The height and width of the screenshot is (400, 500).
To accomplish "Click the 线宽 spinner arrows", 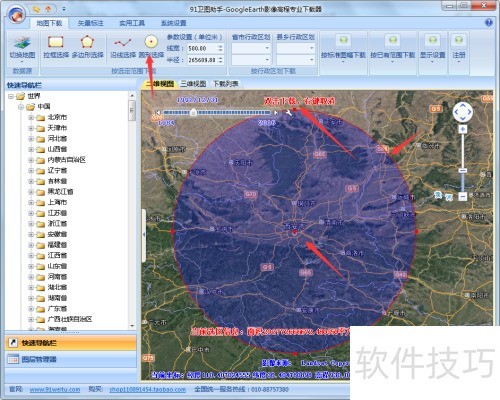I will click(x=220, y=48).
